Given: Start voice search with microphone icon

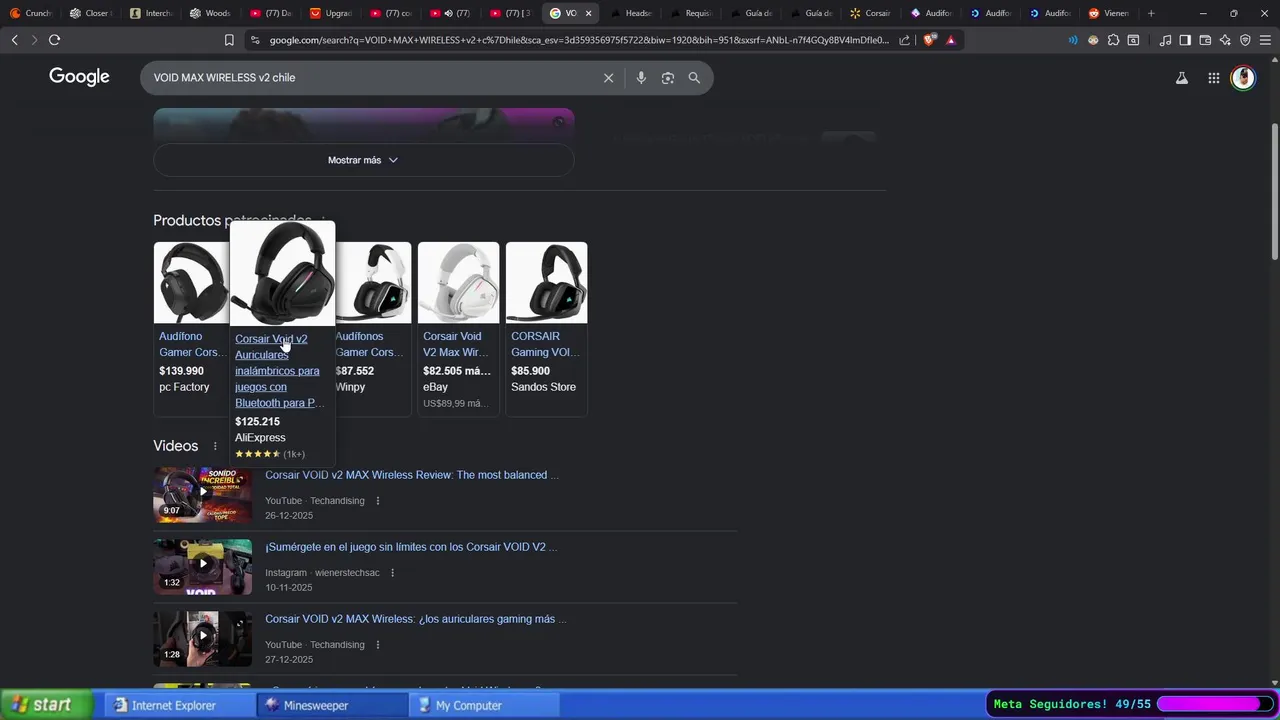Looking at the screenshot, I should coord(641,78).
